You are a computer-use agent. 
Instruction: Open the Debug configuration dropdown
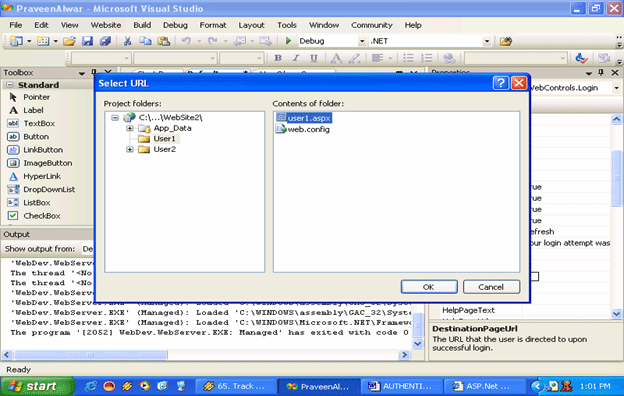coord(362,41)
